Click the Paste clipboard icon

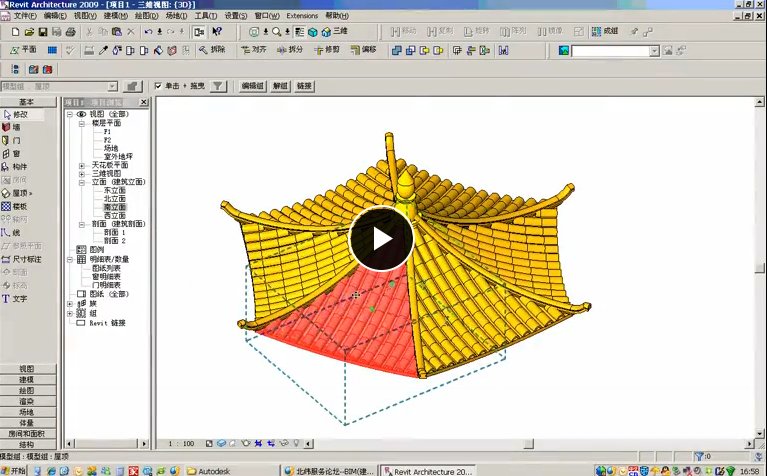116,32
